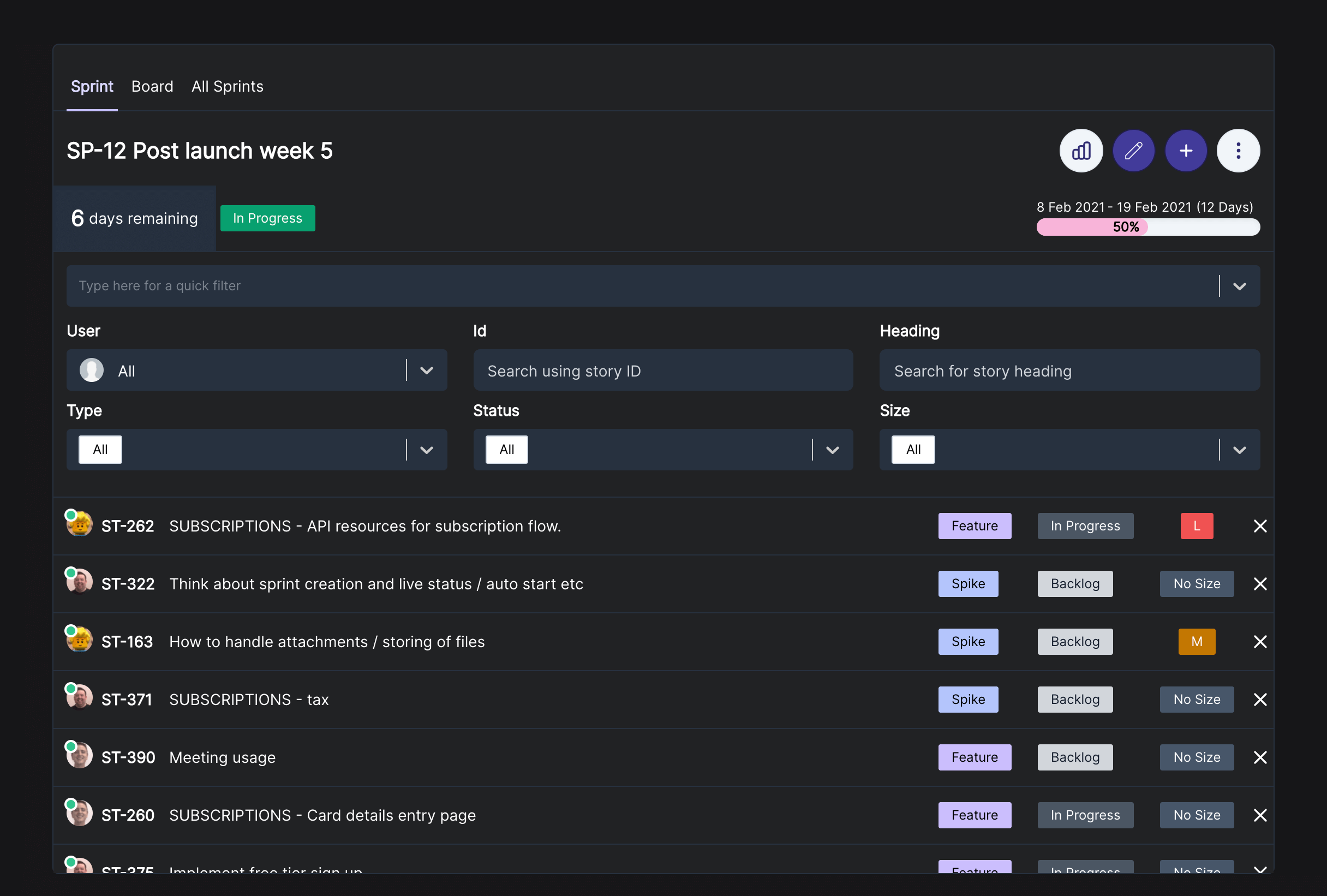Image resolution: width=1327 pixels, height=896 pixels.
Task: Click the green In Progress sprint badge
Action: coord(267,218)
